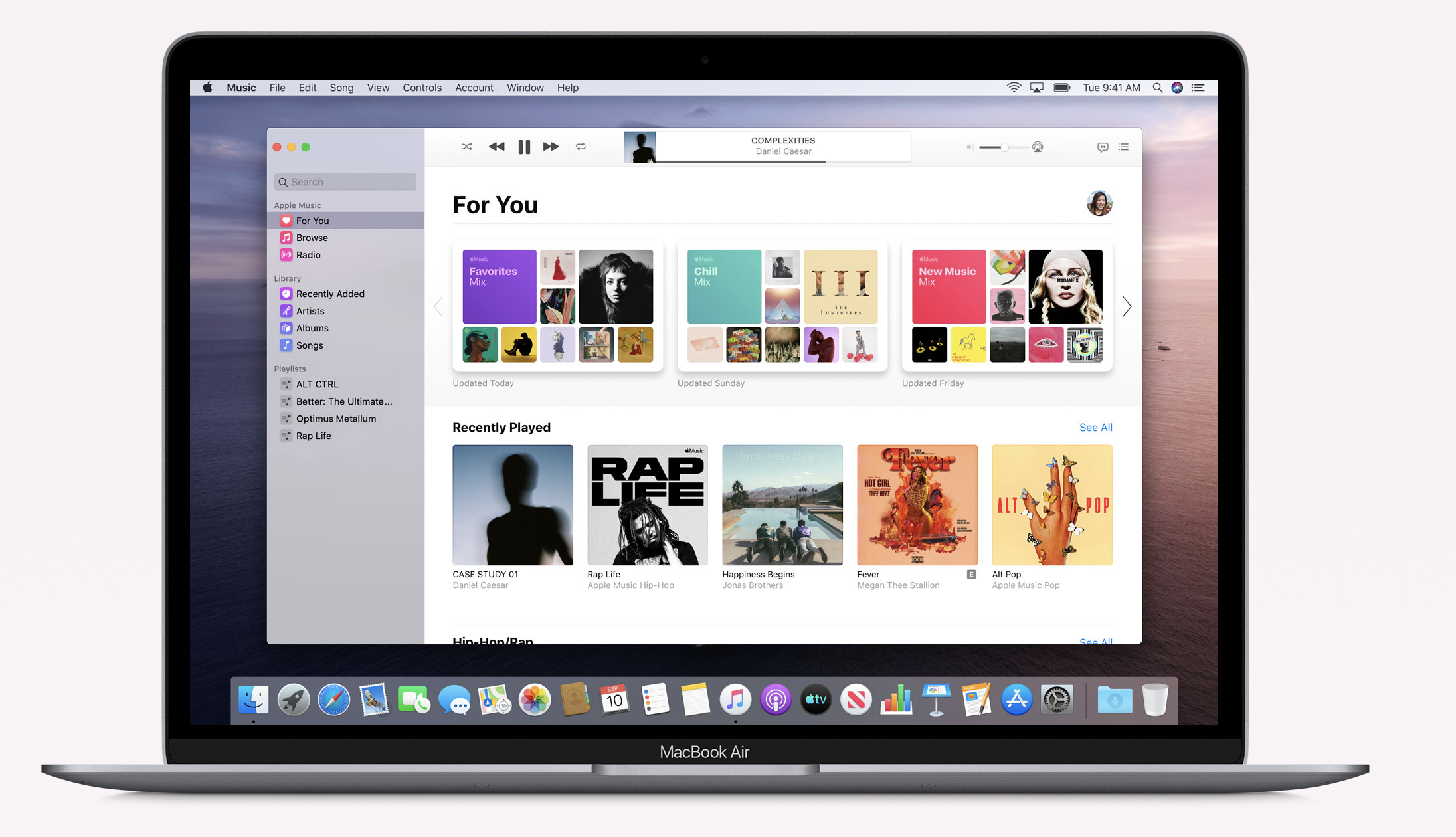Open the Apple menu

[208, 87]
